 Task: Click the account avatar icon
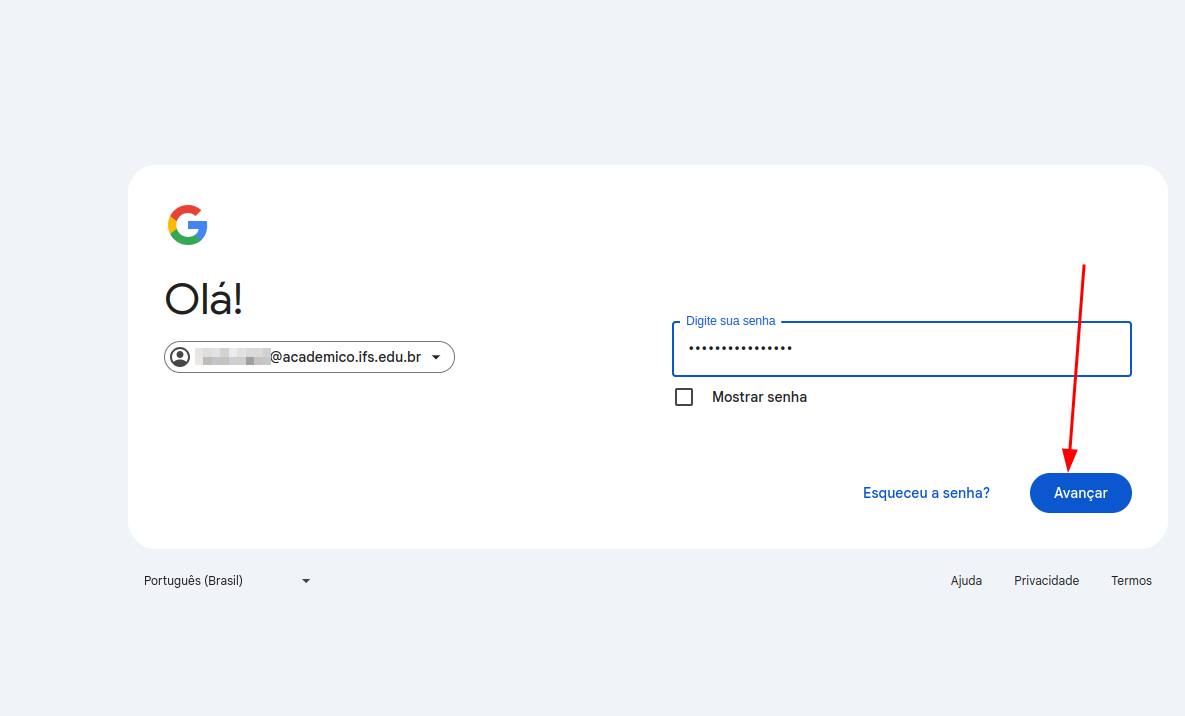click(180, 357)
